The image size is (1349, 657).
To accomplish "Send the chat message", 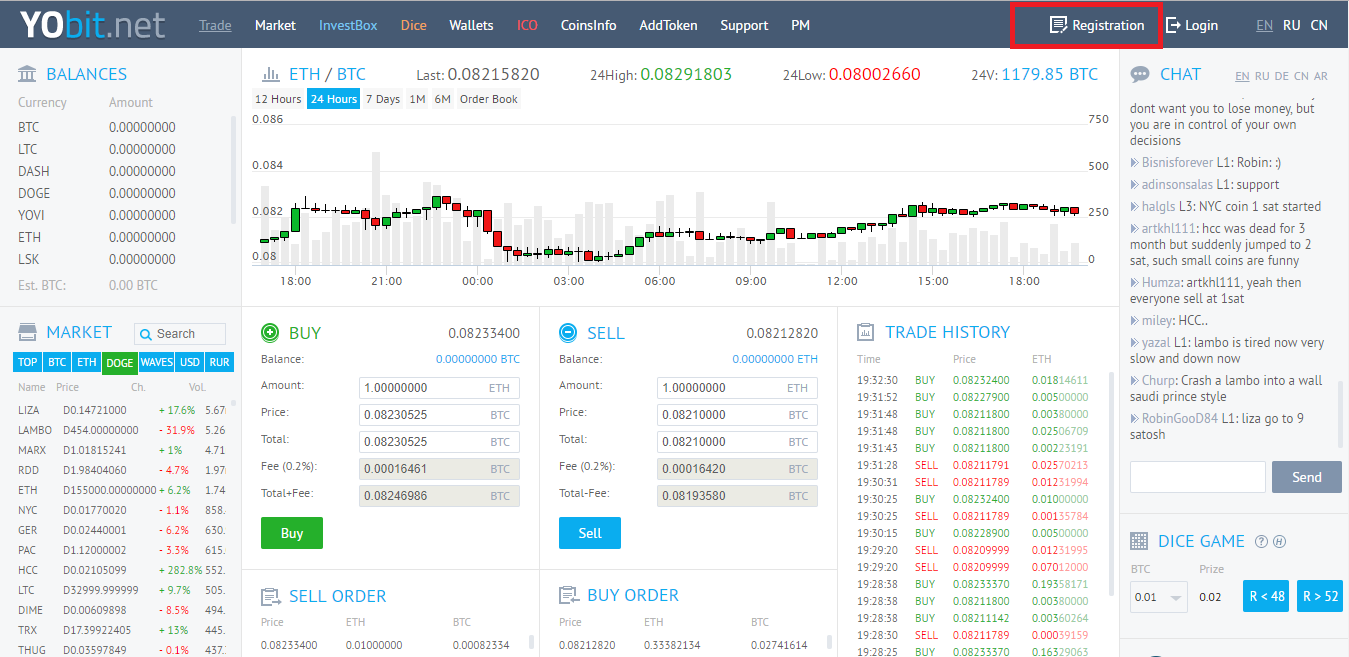I will click(x=1306, y=477).
